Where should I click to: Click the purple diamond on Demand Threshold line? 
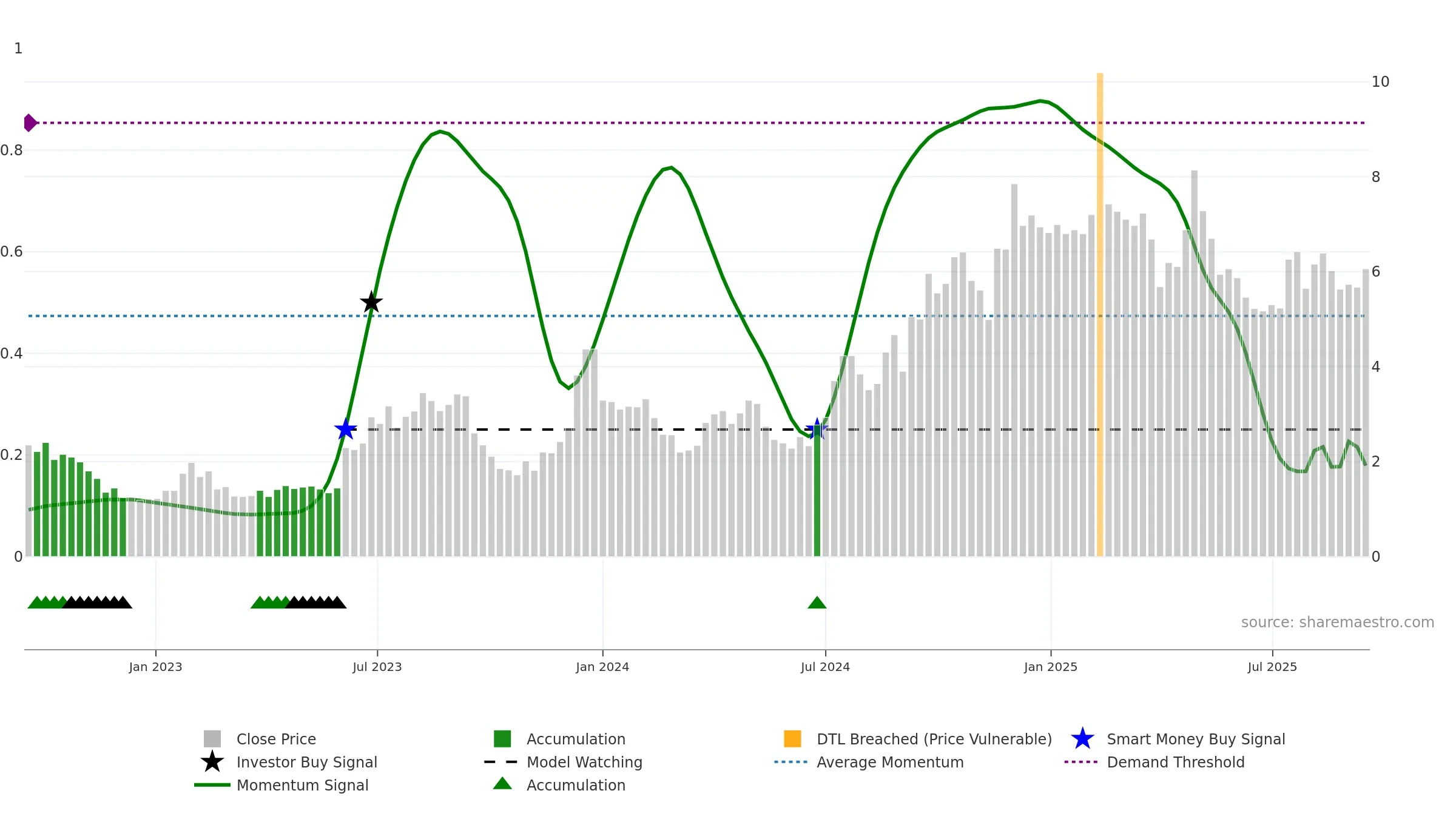pyautogui.click(x=30, y=123)
